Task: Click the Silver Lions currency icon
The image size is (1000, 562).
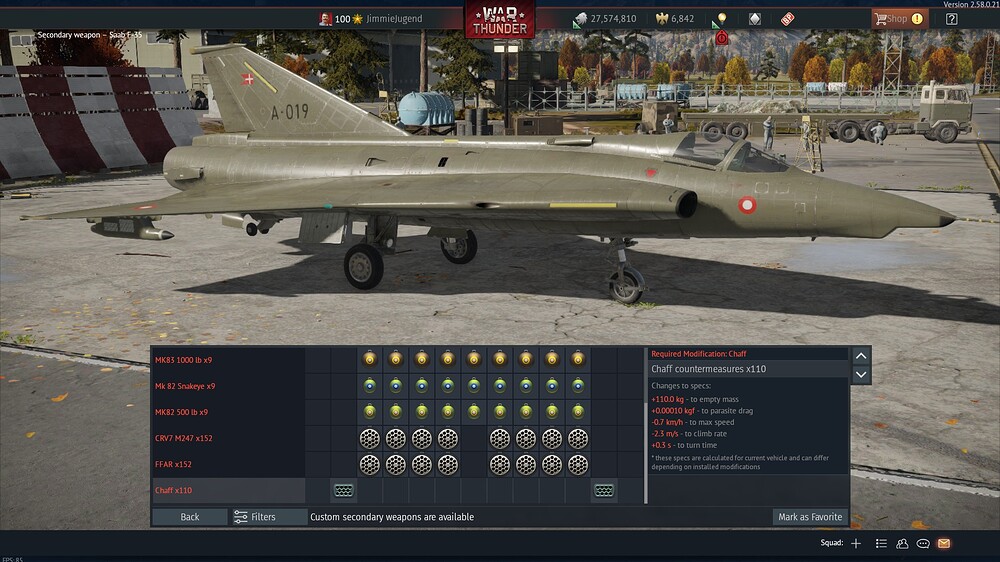Action: click(580, 19)
